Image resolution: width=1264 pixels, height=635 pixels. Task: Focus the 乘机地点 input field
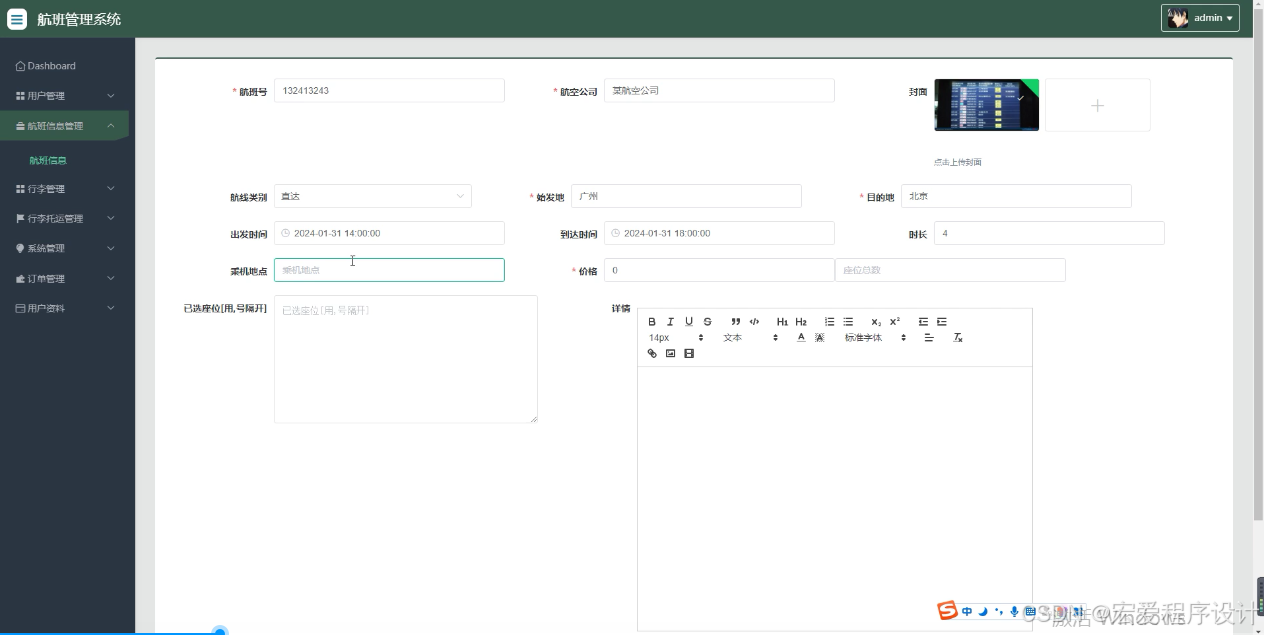pyautogui.click(x=389, y=270)
